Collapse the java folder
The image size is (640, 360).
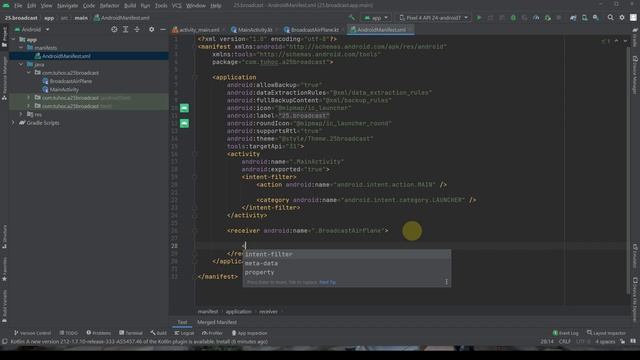[21, 64]
